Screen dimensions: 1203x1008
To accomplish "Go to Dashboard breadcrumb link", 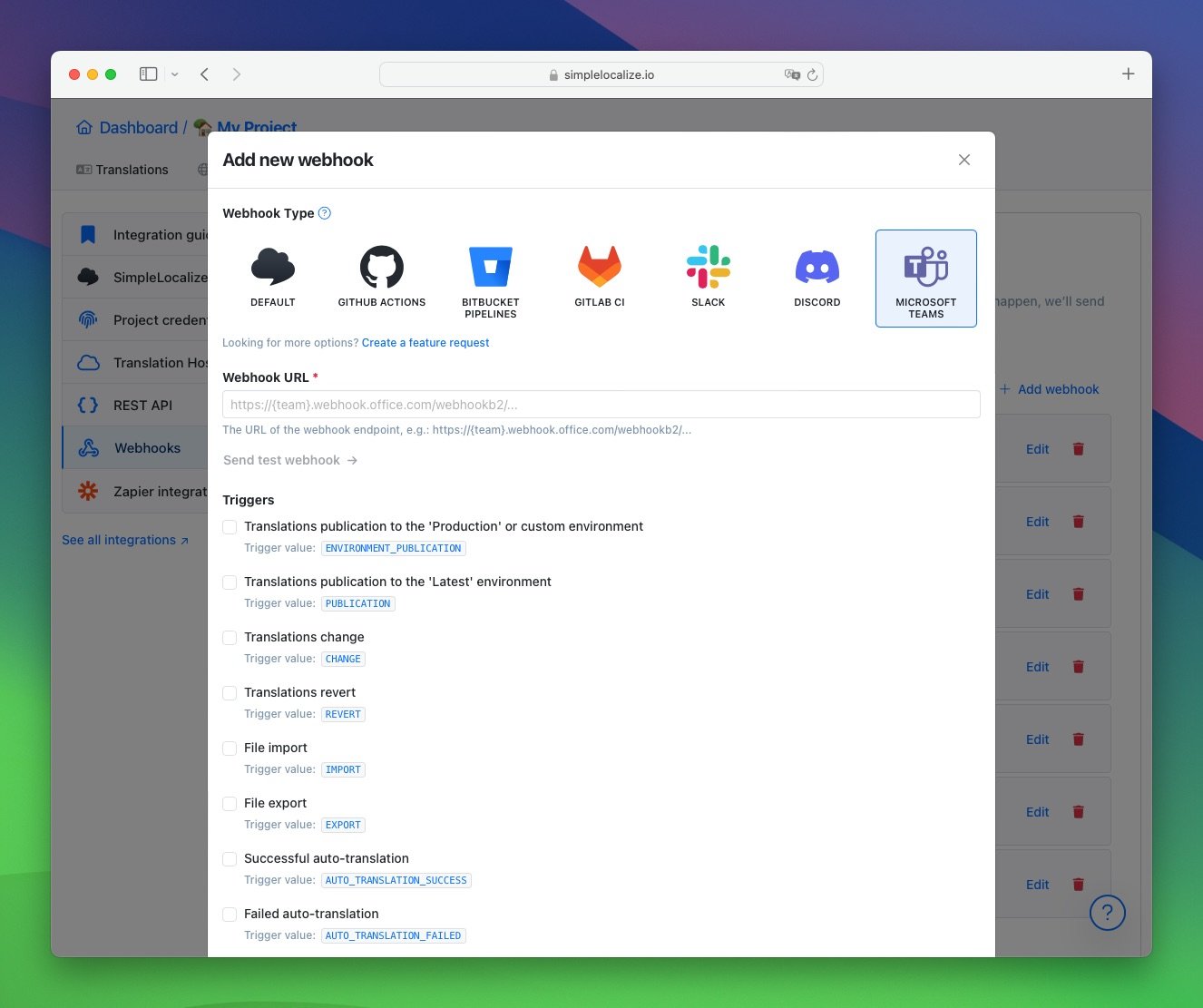I will pos(139,128).
